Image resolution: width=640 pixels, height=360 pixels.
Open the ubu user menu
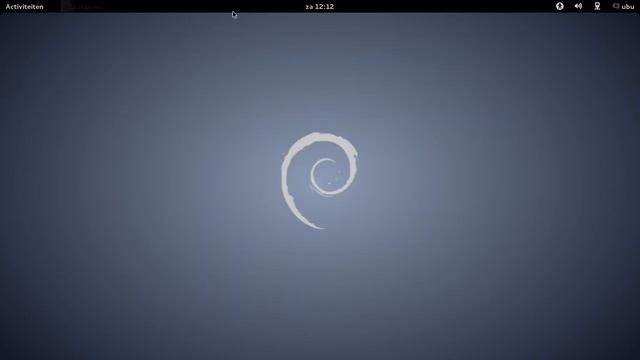click(628, 7)
